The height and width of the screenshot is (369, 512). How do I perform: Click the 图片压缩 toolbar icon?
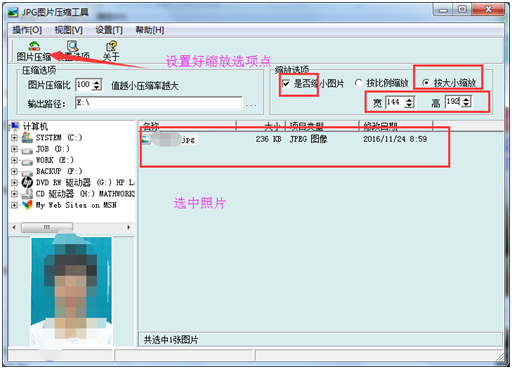point(34,46)
